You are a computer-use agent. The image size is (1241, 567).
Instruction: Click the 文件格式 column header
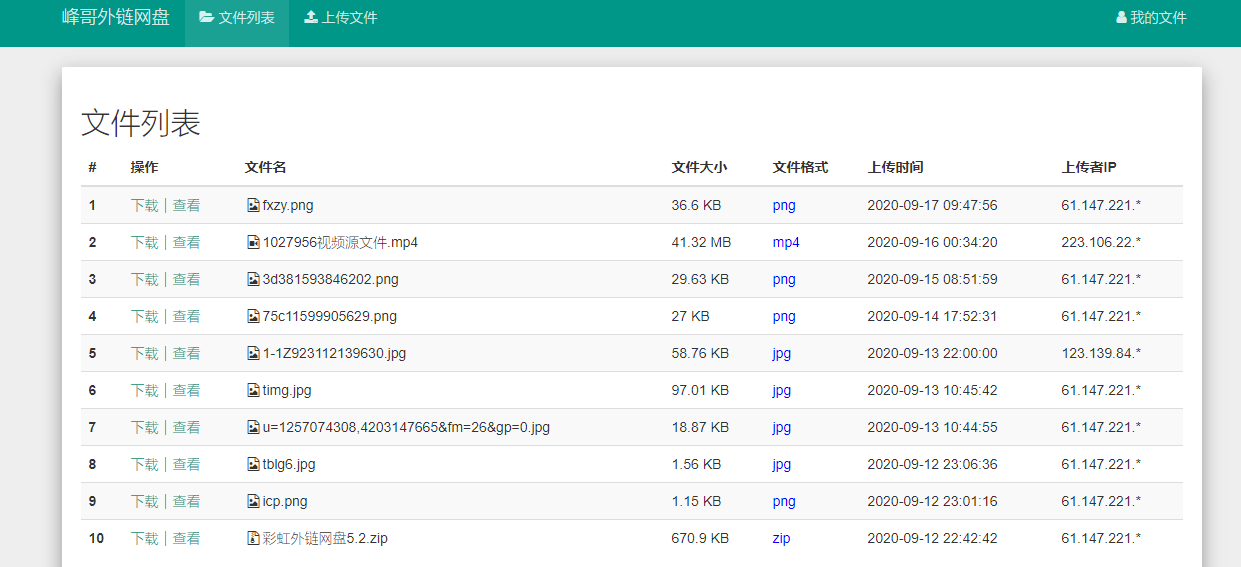tap(800, 167)
